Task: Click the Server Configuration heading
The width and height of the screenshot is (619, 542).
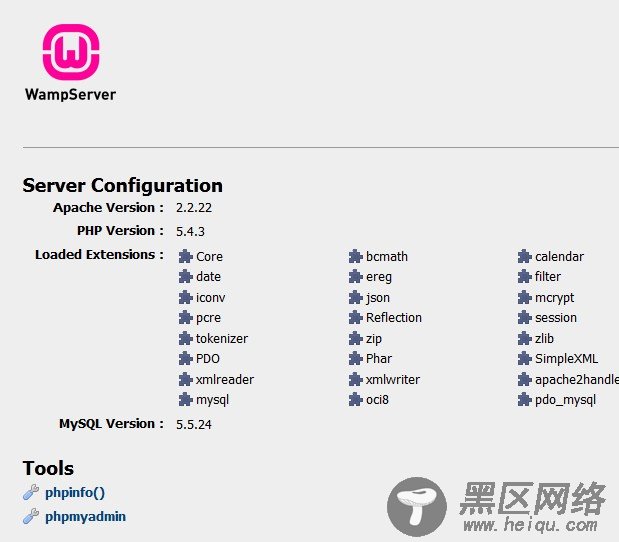Action: [x=122, y=186]
